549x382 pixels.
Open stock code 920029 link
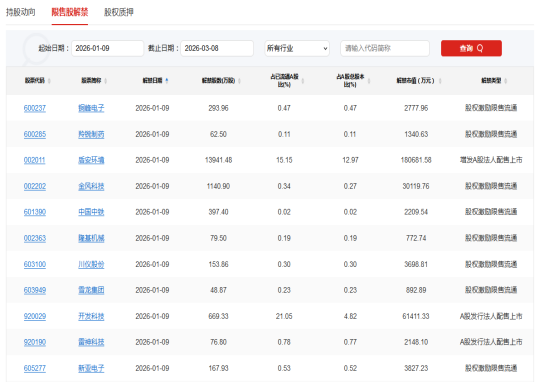pyautogui.click(x=35, y=317)
